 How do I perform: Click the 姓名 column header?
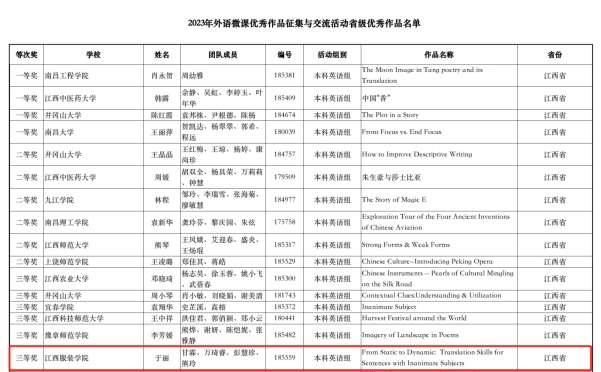click(x=162, y=54)
